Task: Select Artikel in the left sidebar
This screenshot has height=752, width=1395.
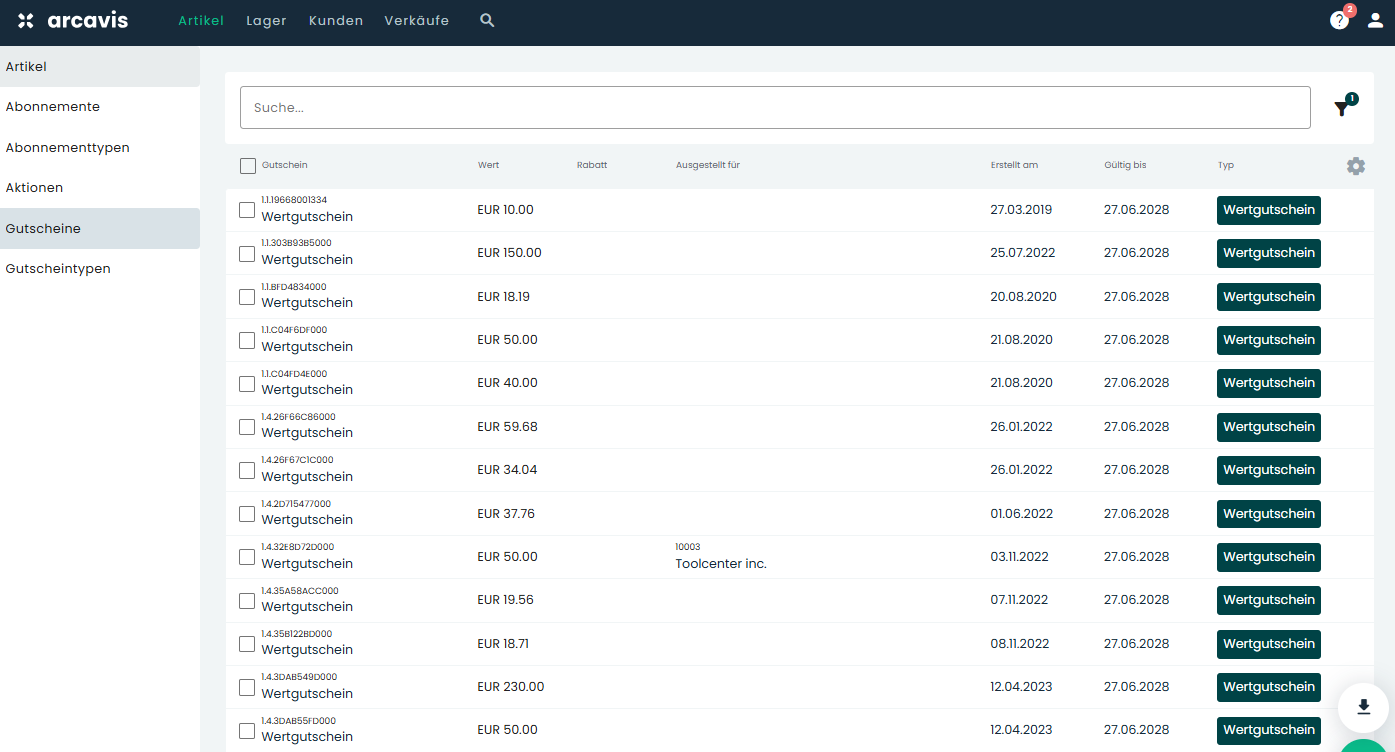Action: coord(100,66)
